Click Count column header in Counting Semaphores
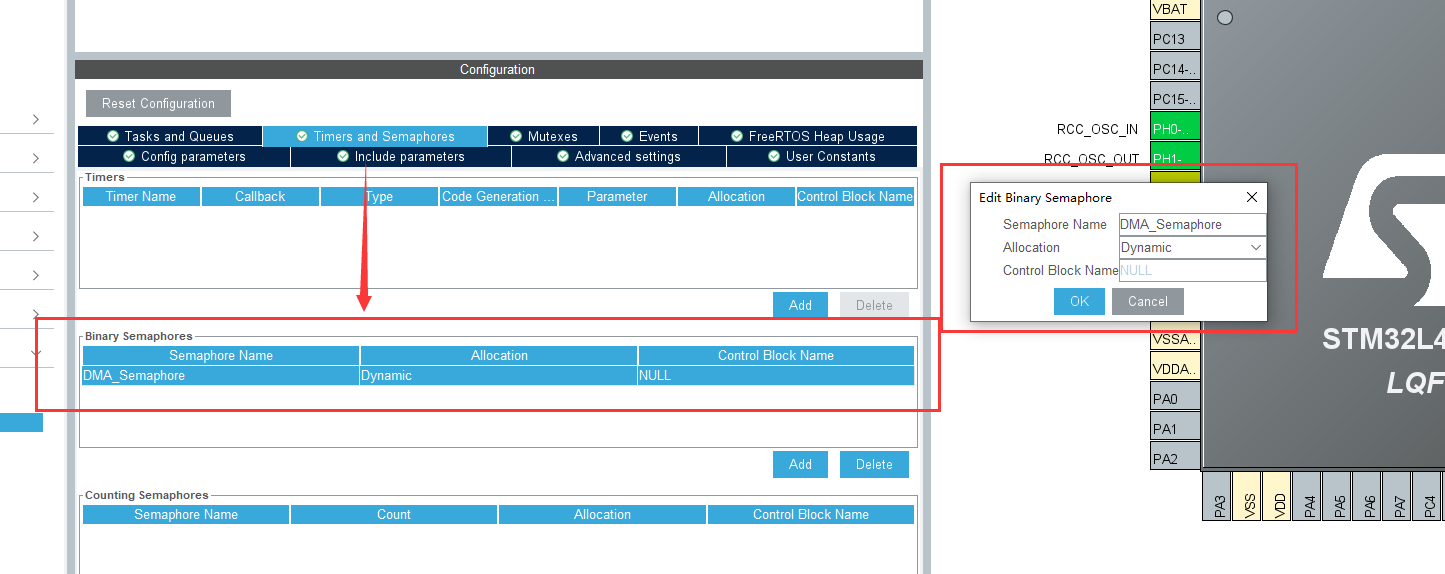 (394, 514)
